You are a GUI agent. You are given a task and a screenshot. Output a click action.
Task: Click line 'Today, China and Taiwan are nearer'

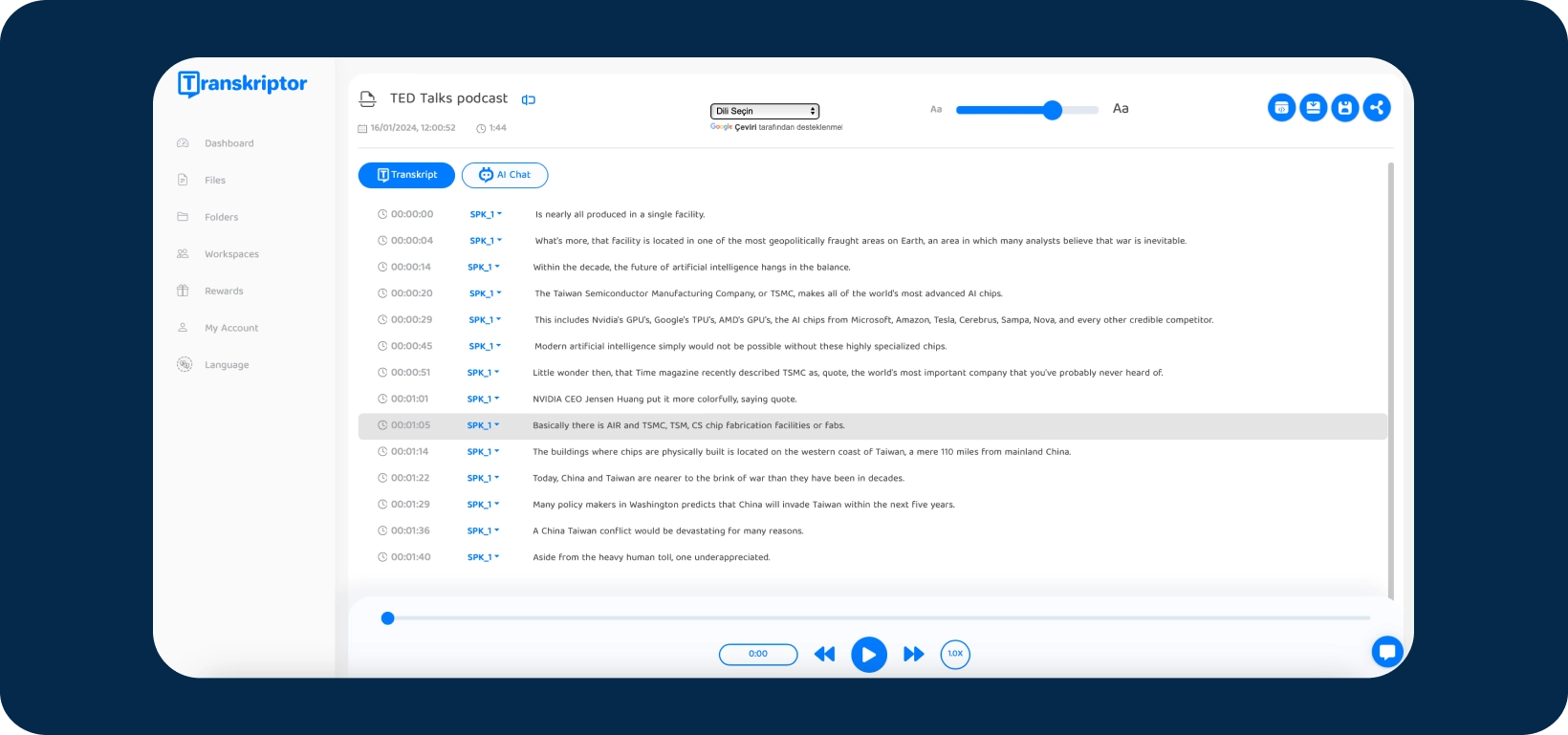tap(718, 478)
